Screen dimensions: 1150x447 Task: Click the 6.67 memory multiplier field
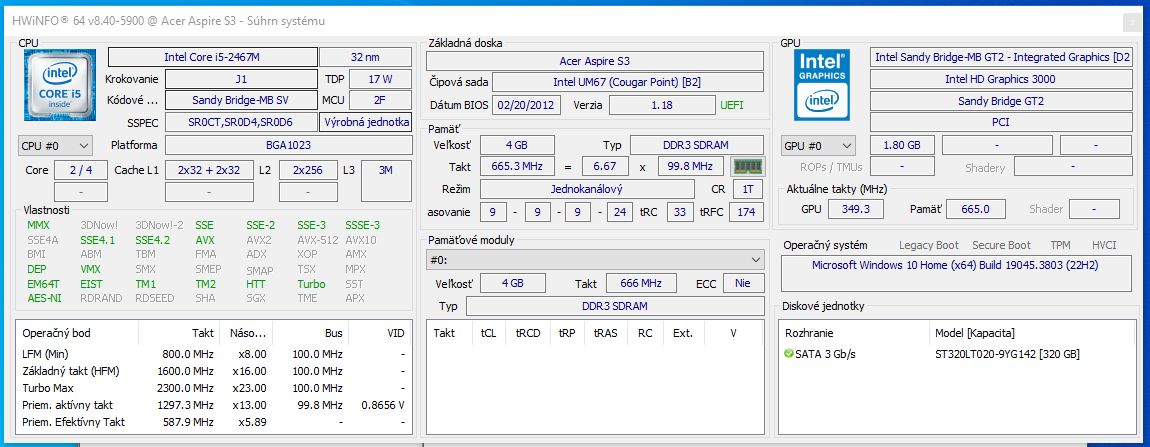[x=605, y=167]
